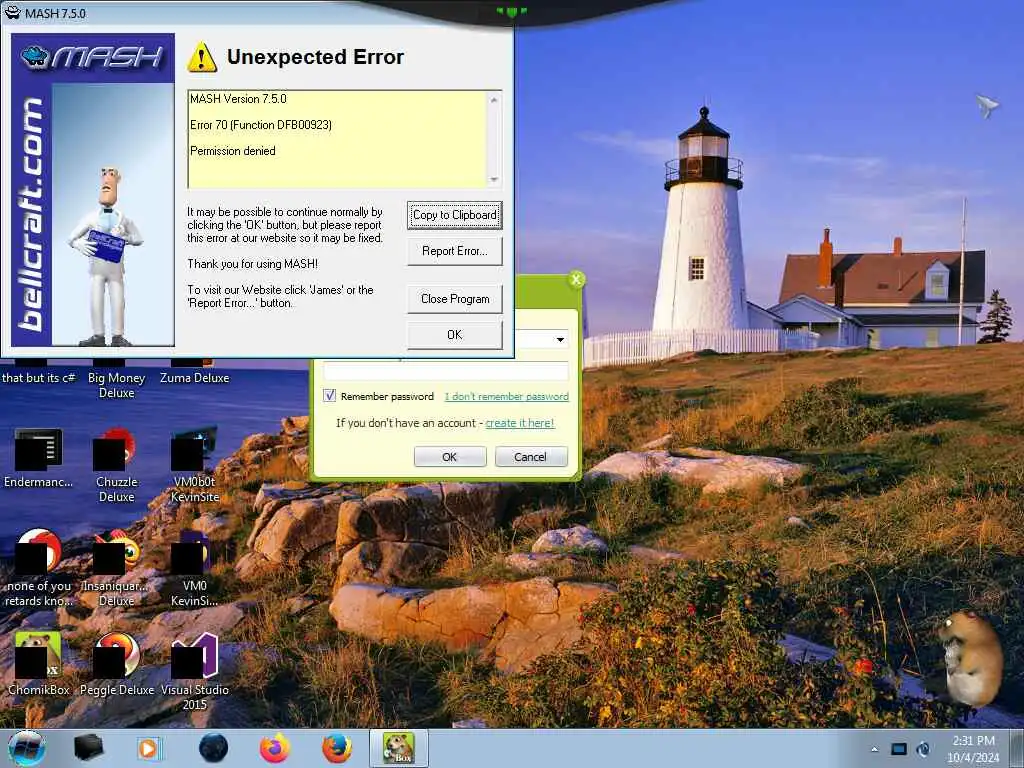Viewport: 1024px width, 768px height.
Task: Click the MASH logo banner
Action: pos(93,57)
